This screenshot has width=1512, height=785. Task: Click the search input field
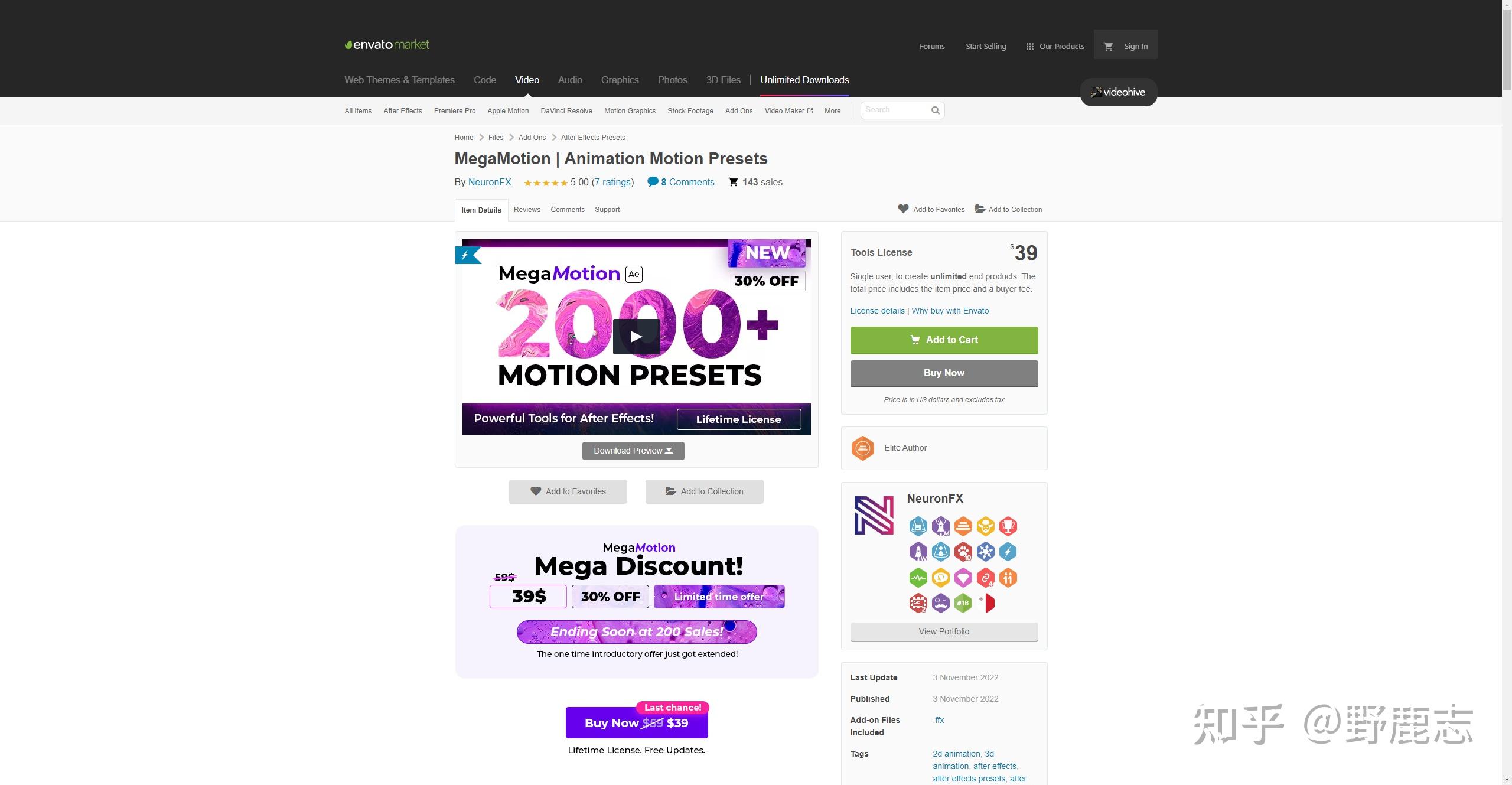tap(893, 110)
